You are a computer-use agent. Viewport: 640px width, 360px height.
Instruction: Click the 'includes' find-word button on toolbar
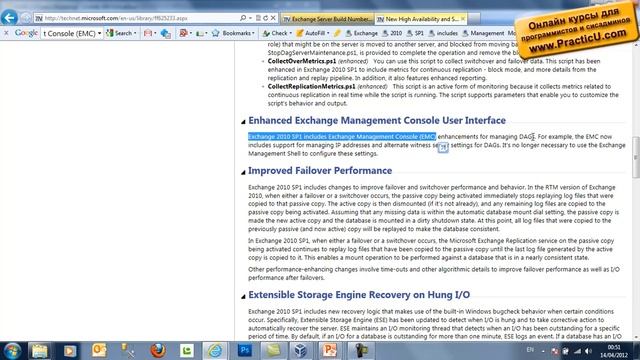[443, 33]
